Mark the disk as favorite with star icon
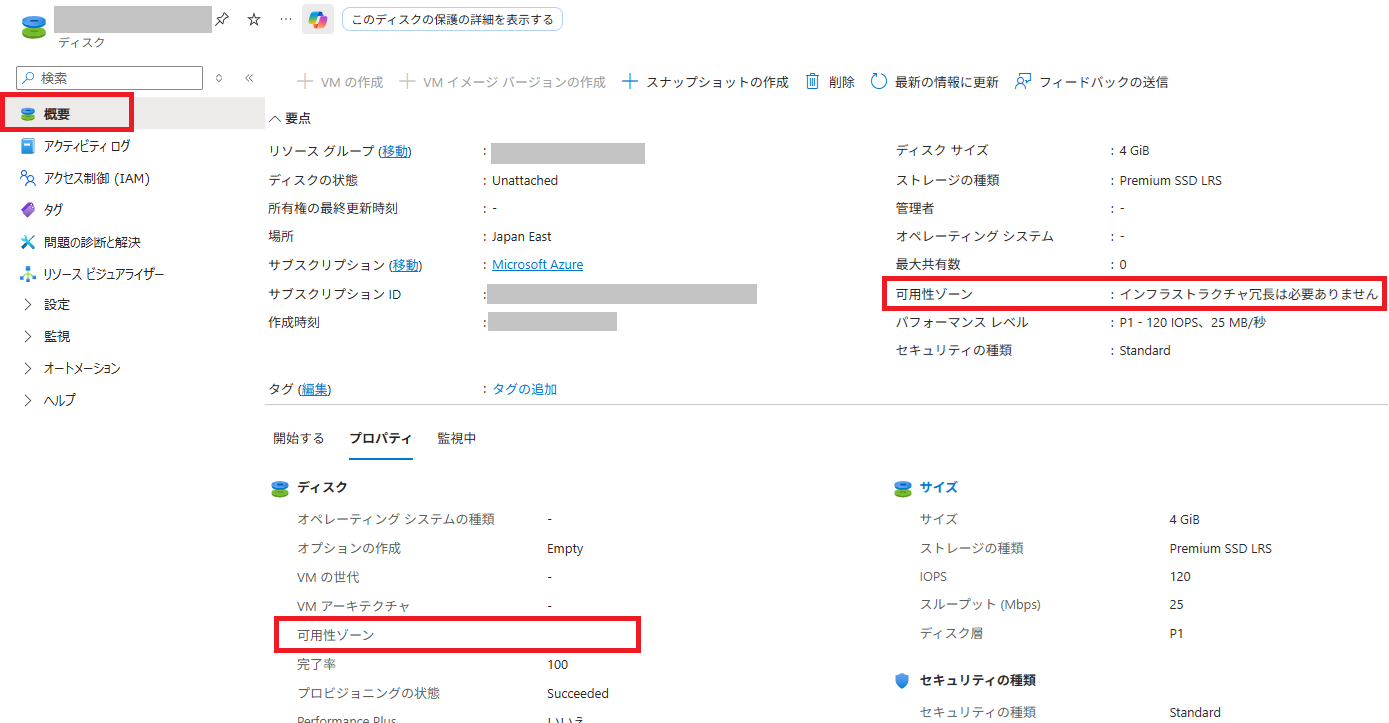The image size is (1389, 723). pyautogui.click(x=254, y=19)
